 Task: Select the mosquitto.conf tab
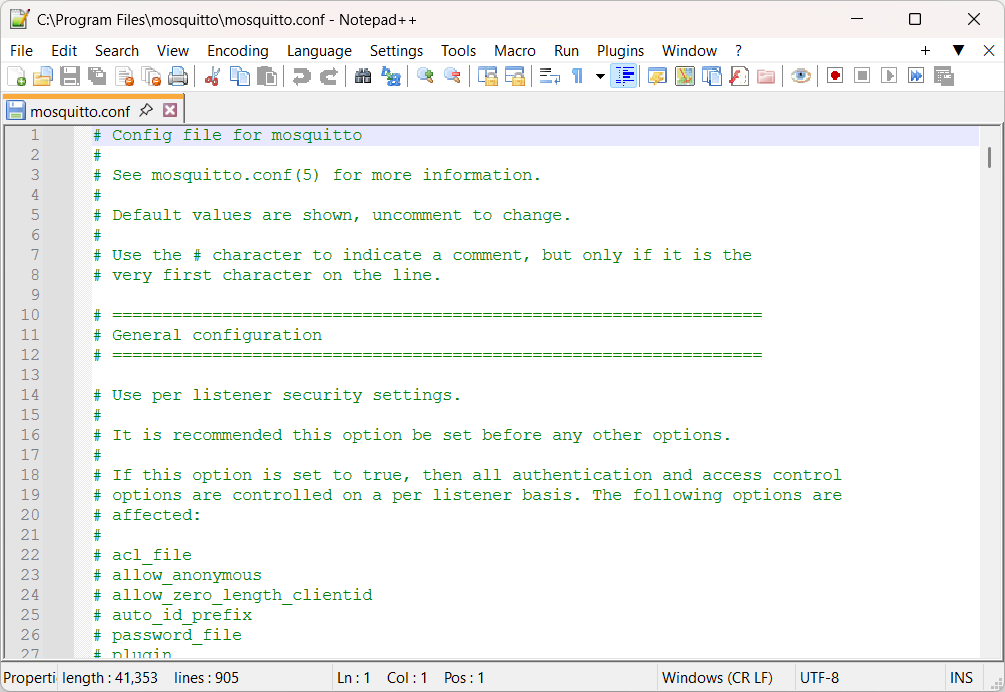click(80, 111)
